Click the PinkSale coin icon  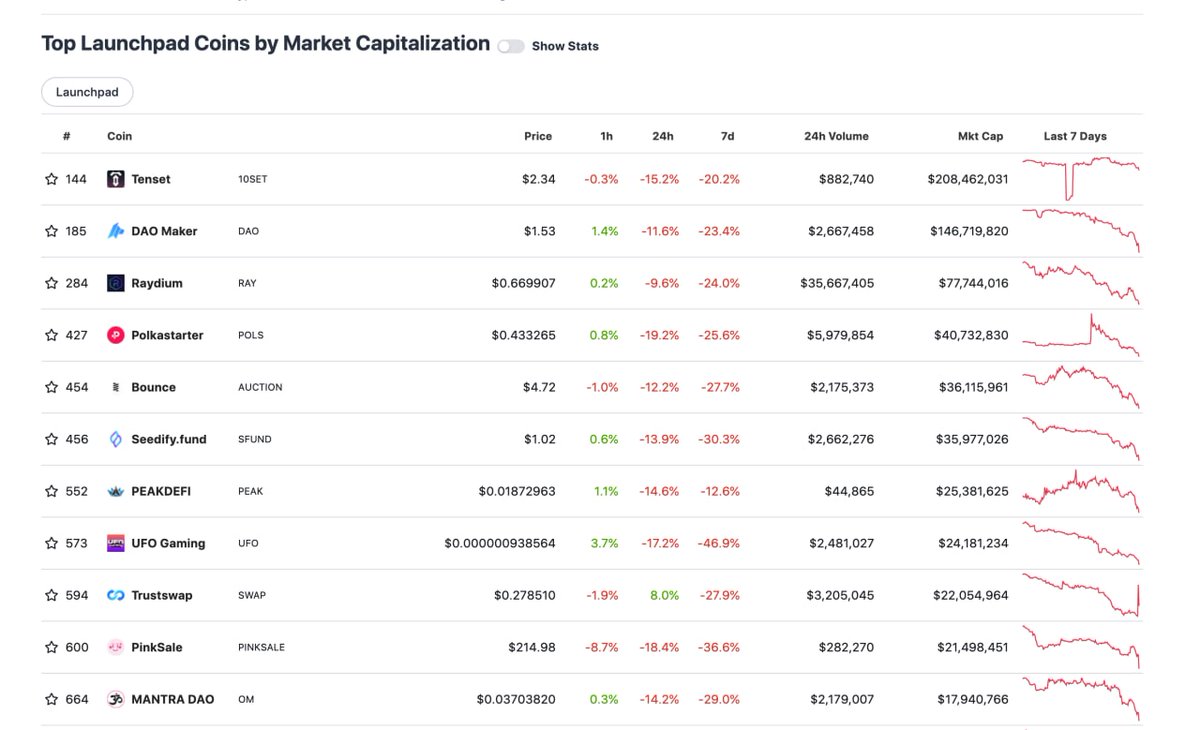click(116, 647)
